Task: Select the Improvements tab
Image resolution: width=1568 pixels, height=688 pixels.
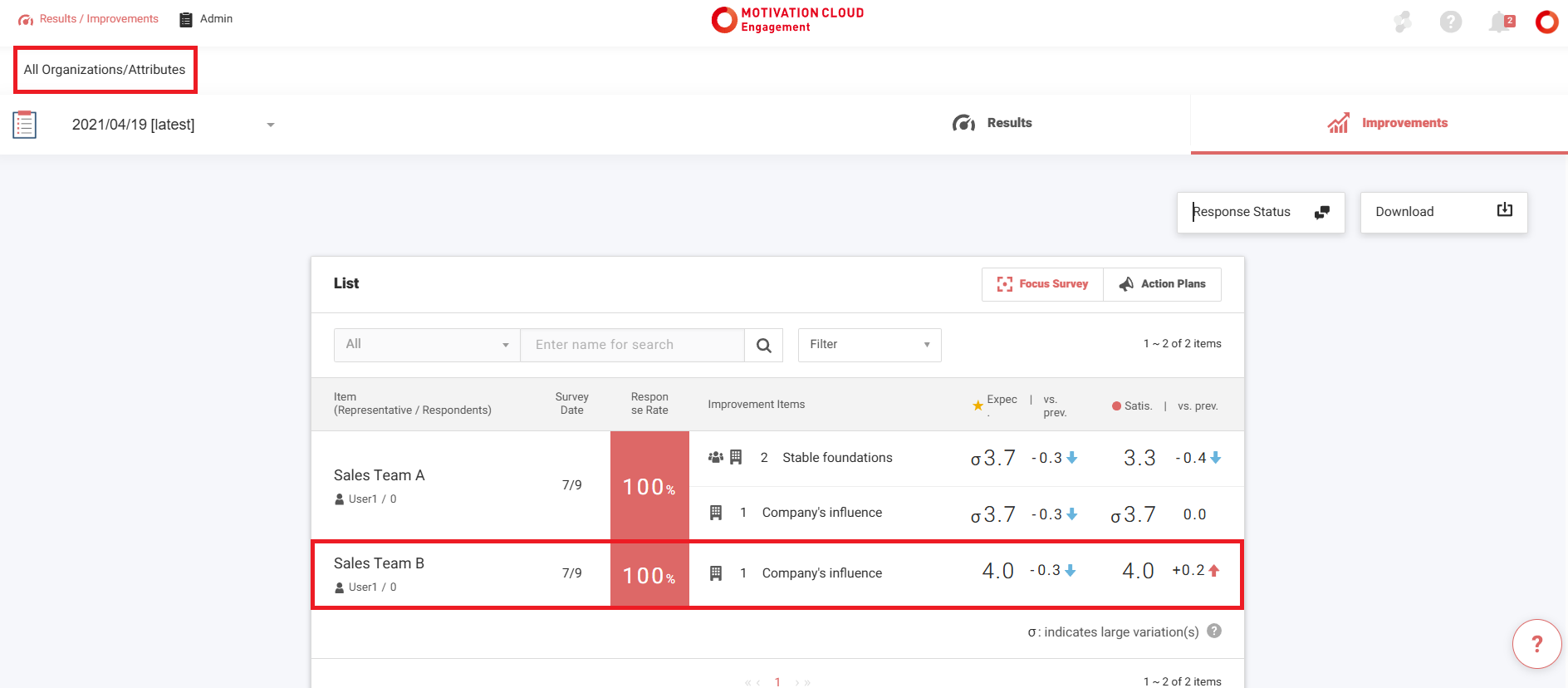Action: pyautogui.click(x=1387, y=123)
